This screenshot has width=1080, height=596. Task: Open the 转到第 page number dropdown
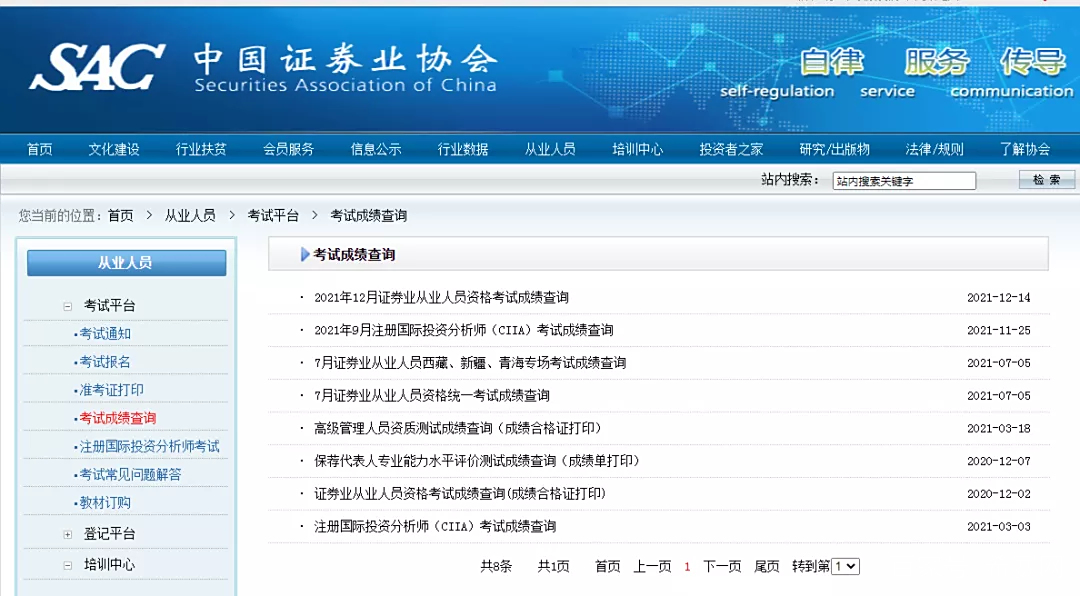(x=845, y=566)
